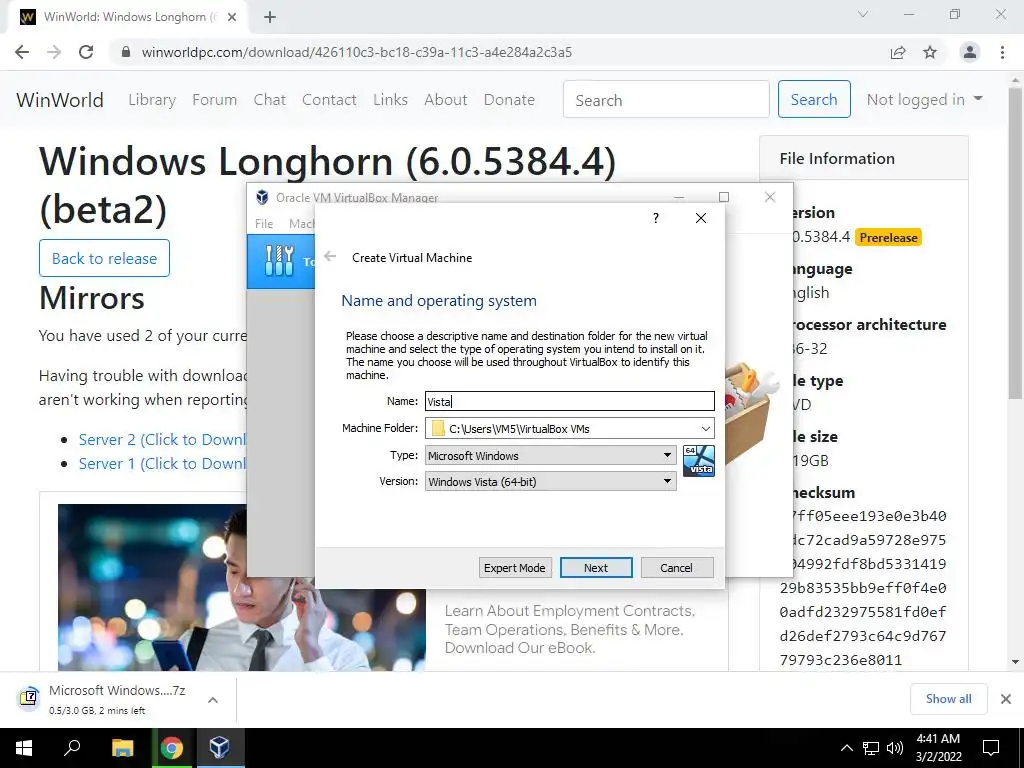Viewport: 1024px width, 768px height.
Task: Switch to Expert Mode
Action: pos(515,568)
